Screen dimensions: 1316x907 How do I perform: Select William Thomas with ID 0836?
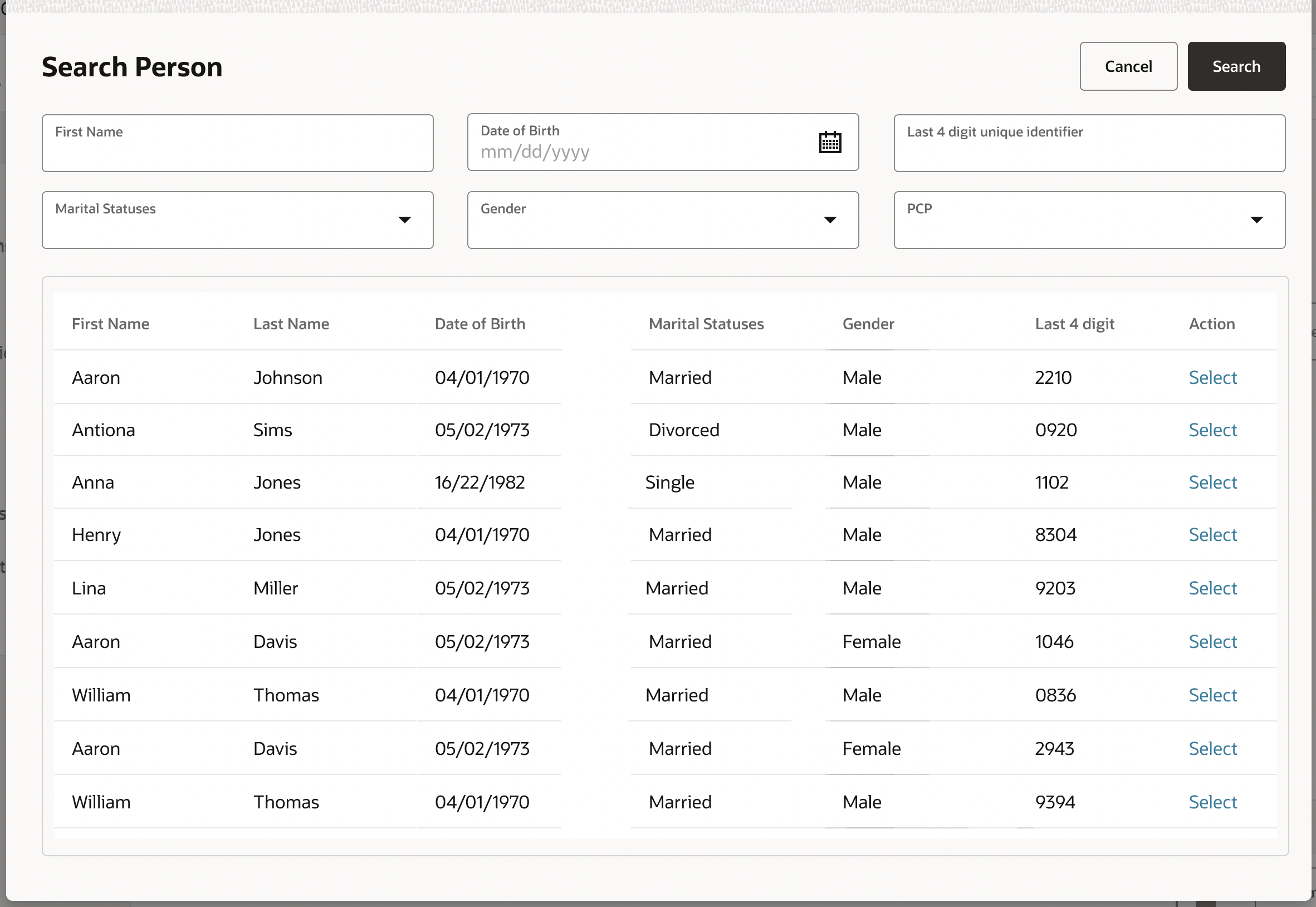click(x=1212, y=695)
